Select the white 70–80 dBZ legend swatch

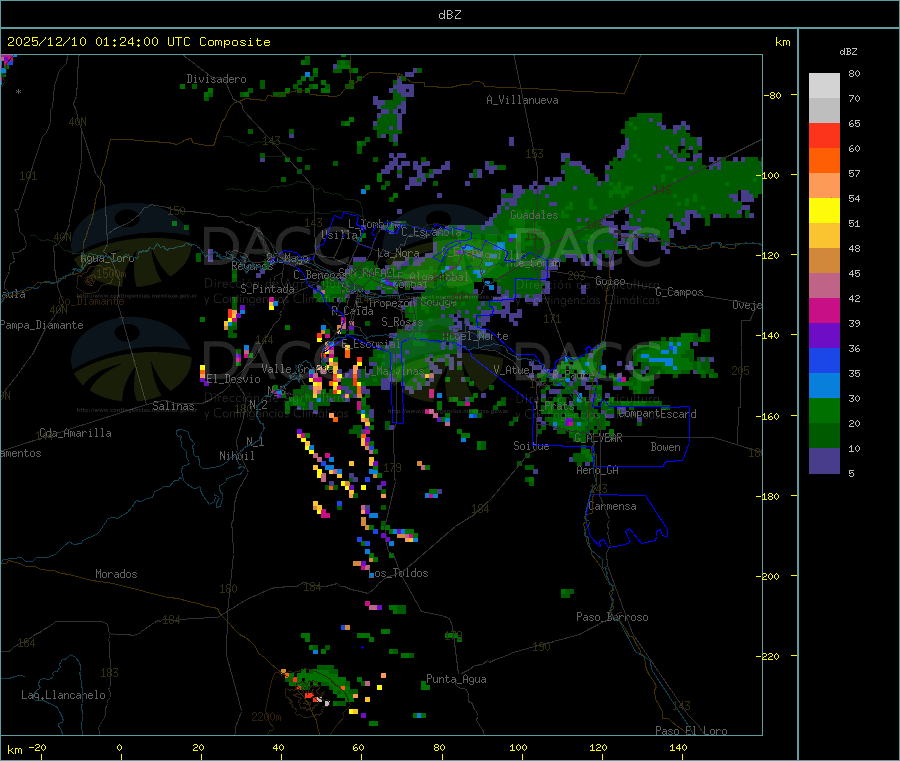(x=824, y=86)
